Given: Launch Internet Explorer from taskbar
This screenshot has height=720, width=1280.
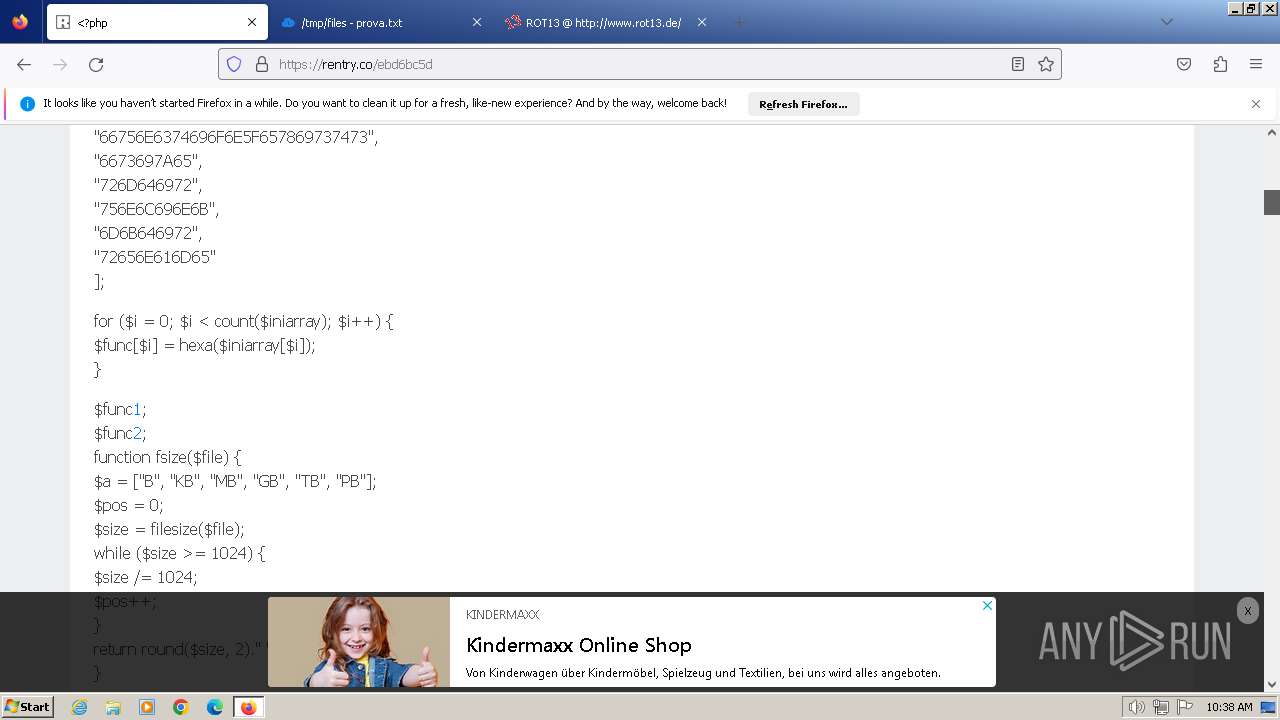Looking at the screenshot, I should pyautogui.click(x=79, y=707).
